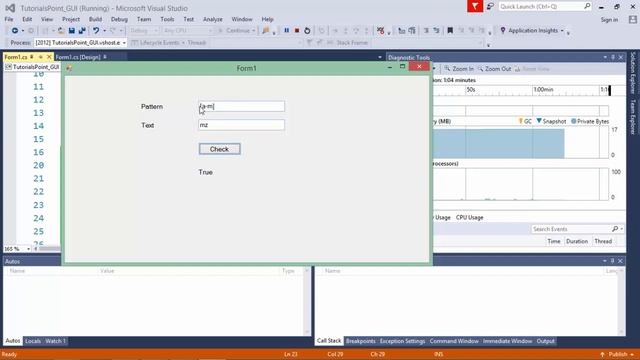Click the account picture icon next to Sign in

pyautogui.click(x=633, y=19)
